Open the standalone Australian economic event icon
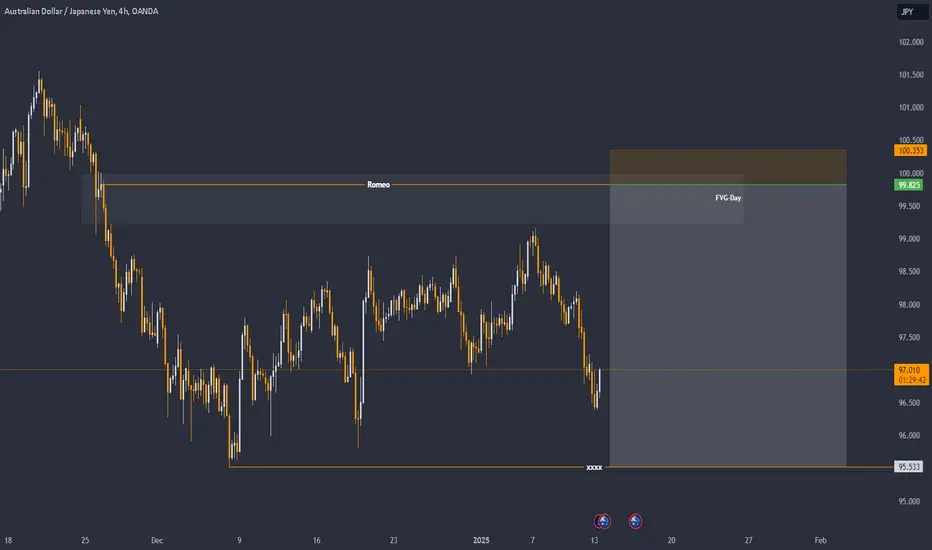932x550 pixels. [x=635, y=521]
